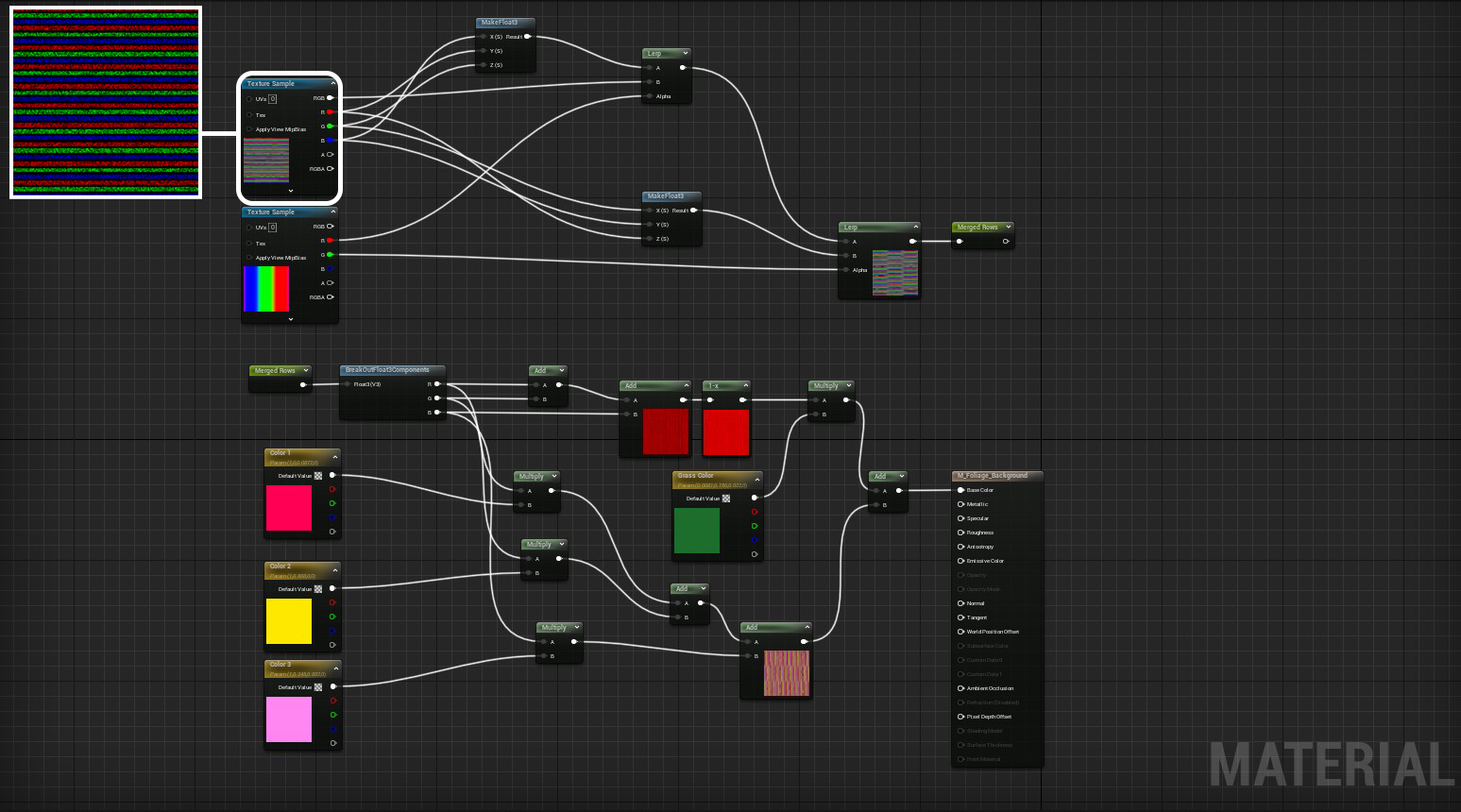The width and height of the screenshot is (1461, 812).
Task: Click the Tex pin on rainbow Texture Sample
Action: [249, 244]
